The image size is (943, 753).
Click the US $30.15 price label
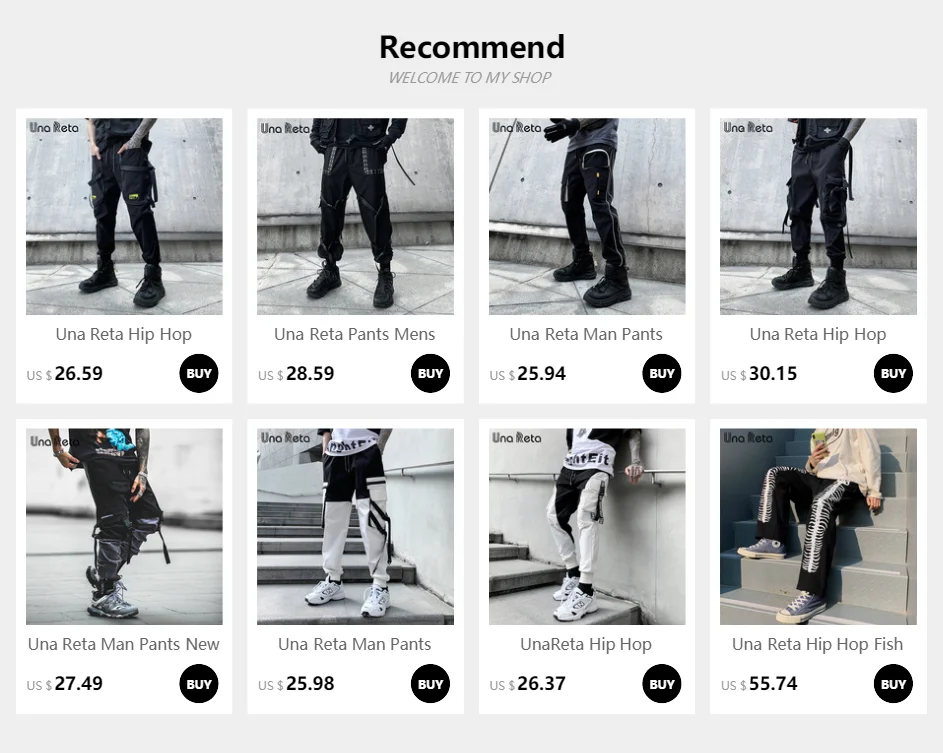pos(759,373)
